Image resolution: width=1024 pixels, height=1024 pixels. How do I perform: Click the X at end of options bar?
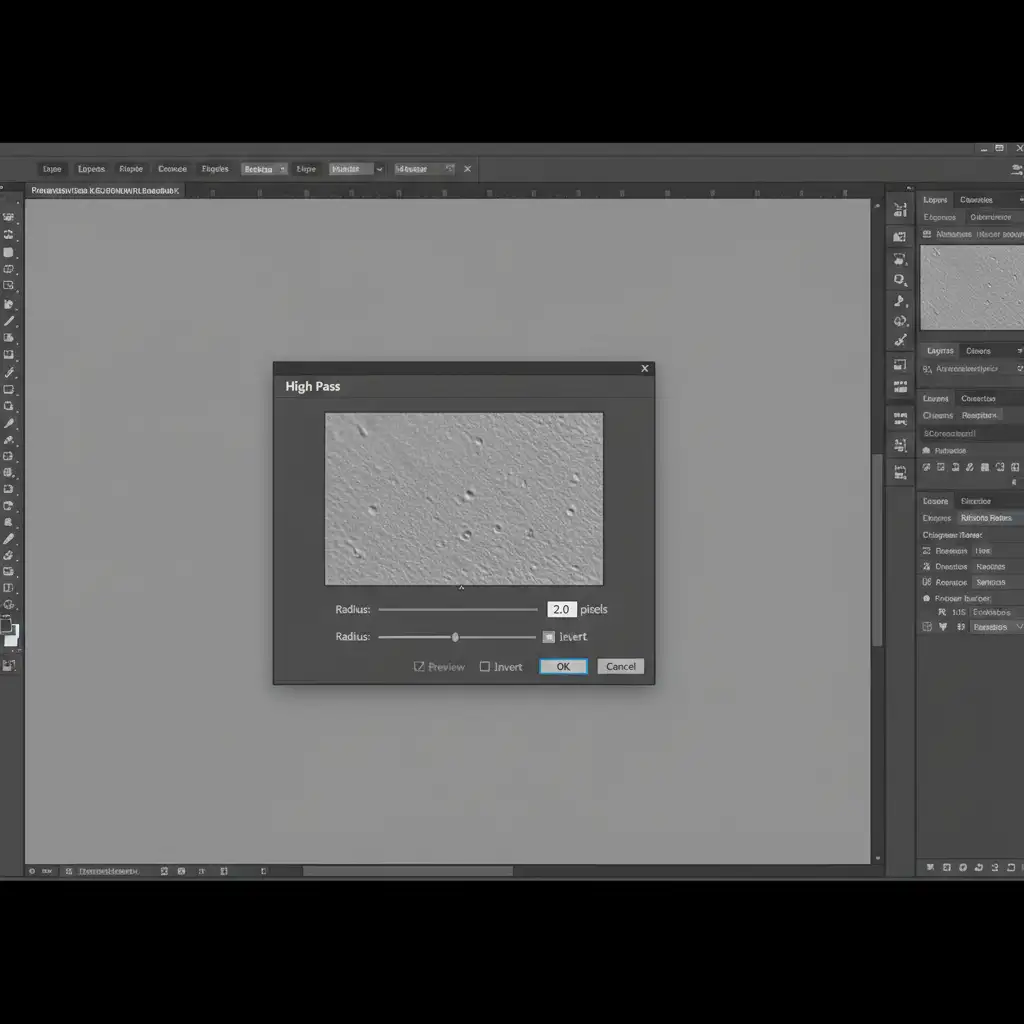(467, 169)
